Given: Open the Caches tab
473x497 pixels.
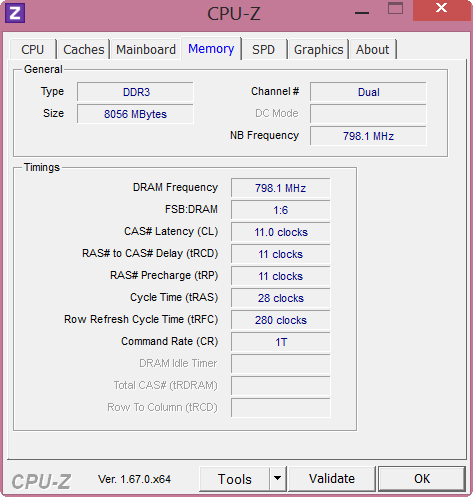Looking at the screenshot, I should pyautogui.click(x=84, y=50).
